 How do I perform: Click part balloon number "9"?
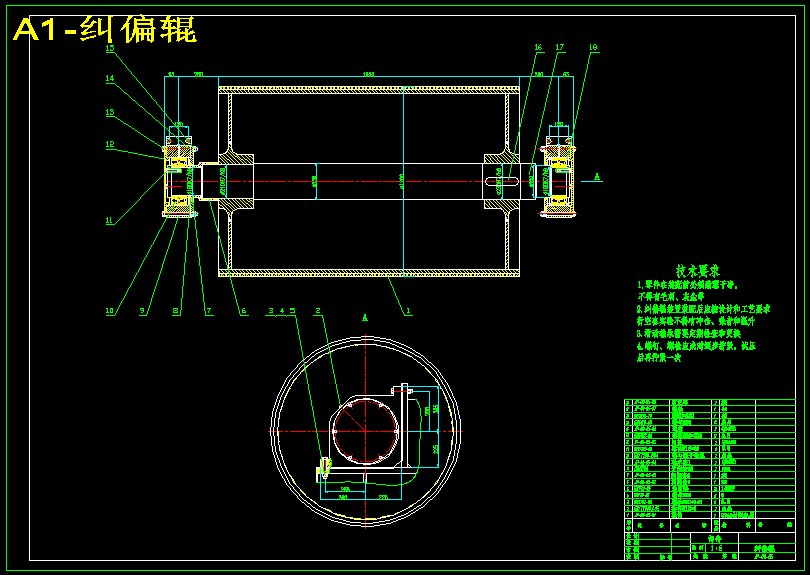143,311
